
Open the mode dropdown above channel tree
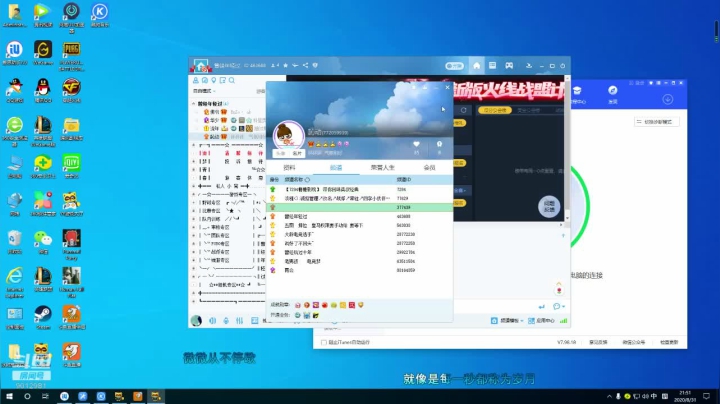point(204,91)
